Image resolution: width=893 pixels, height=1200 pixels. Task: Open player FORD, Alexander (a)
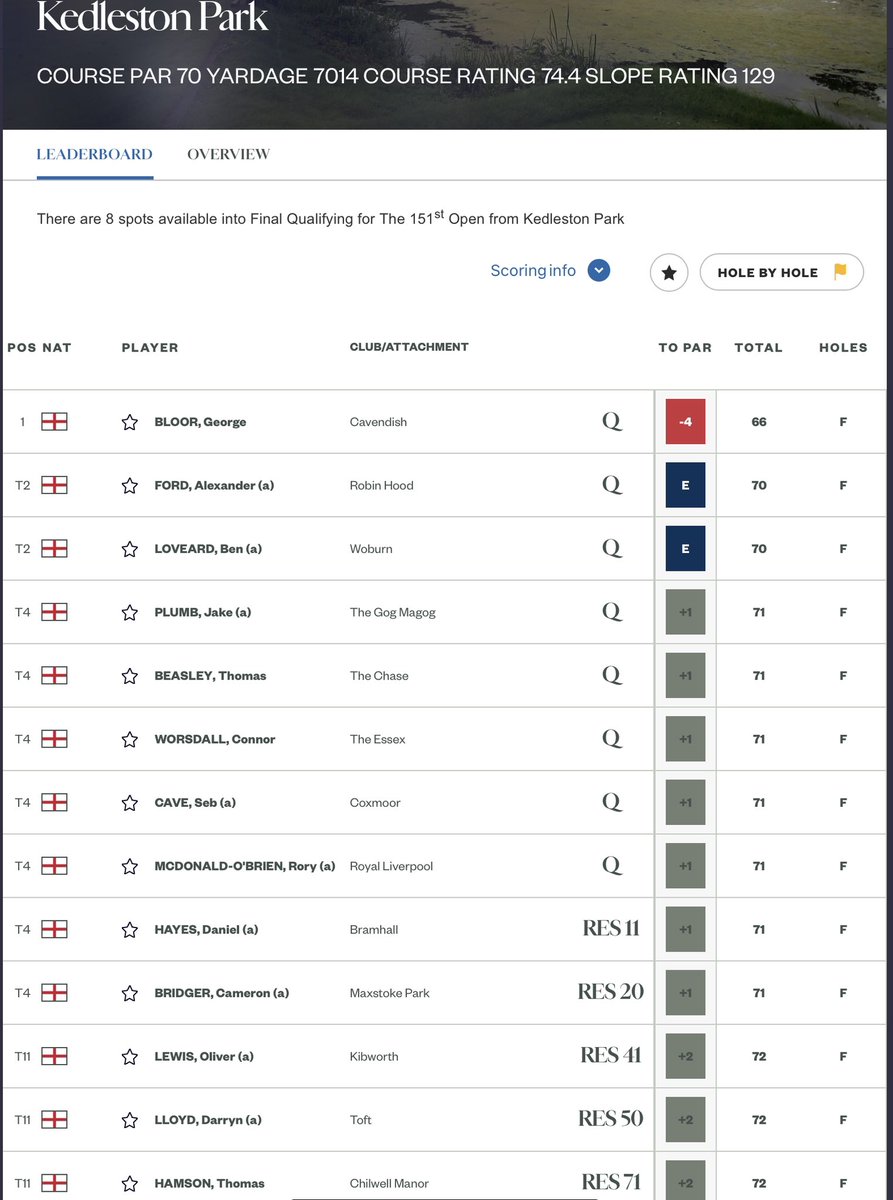[214, 485]
